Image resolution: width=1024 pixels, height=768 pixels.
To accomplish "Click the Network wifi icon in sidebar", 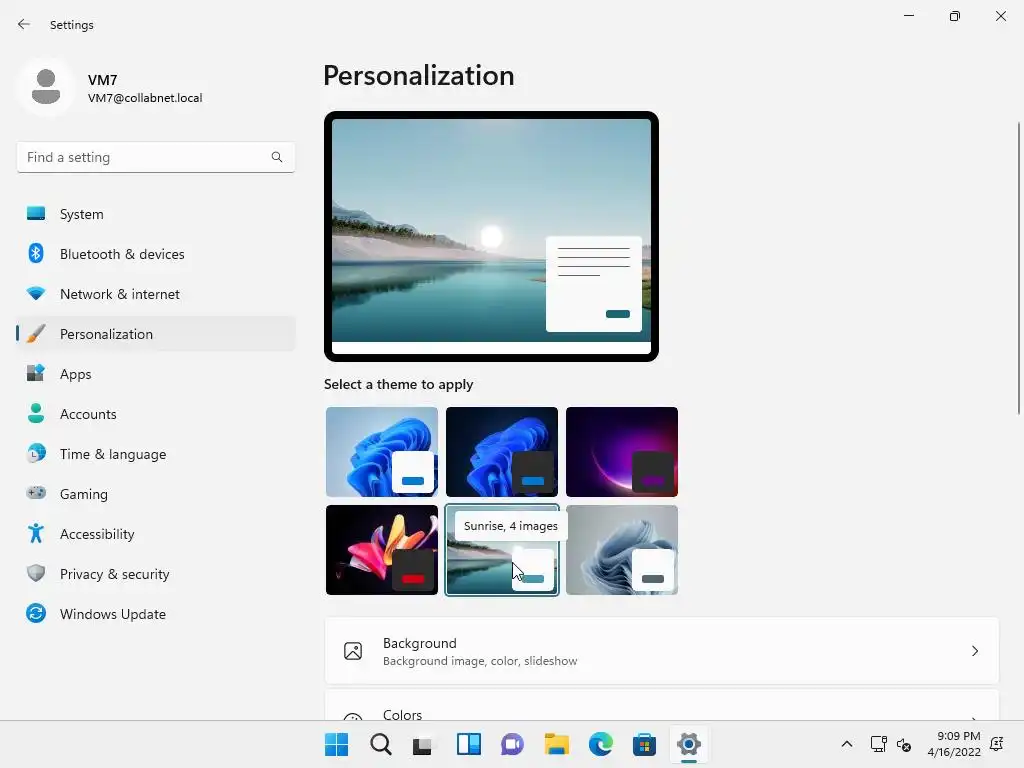I will point(36,294).
